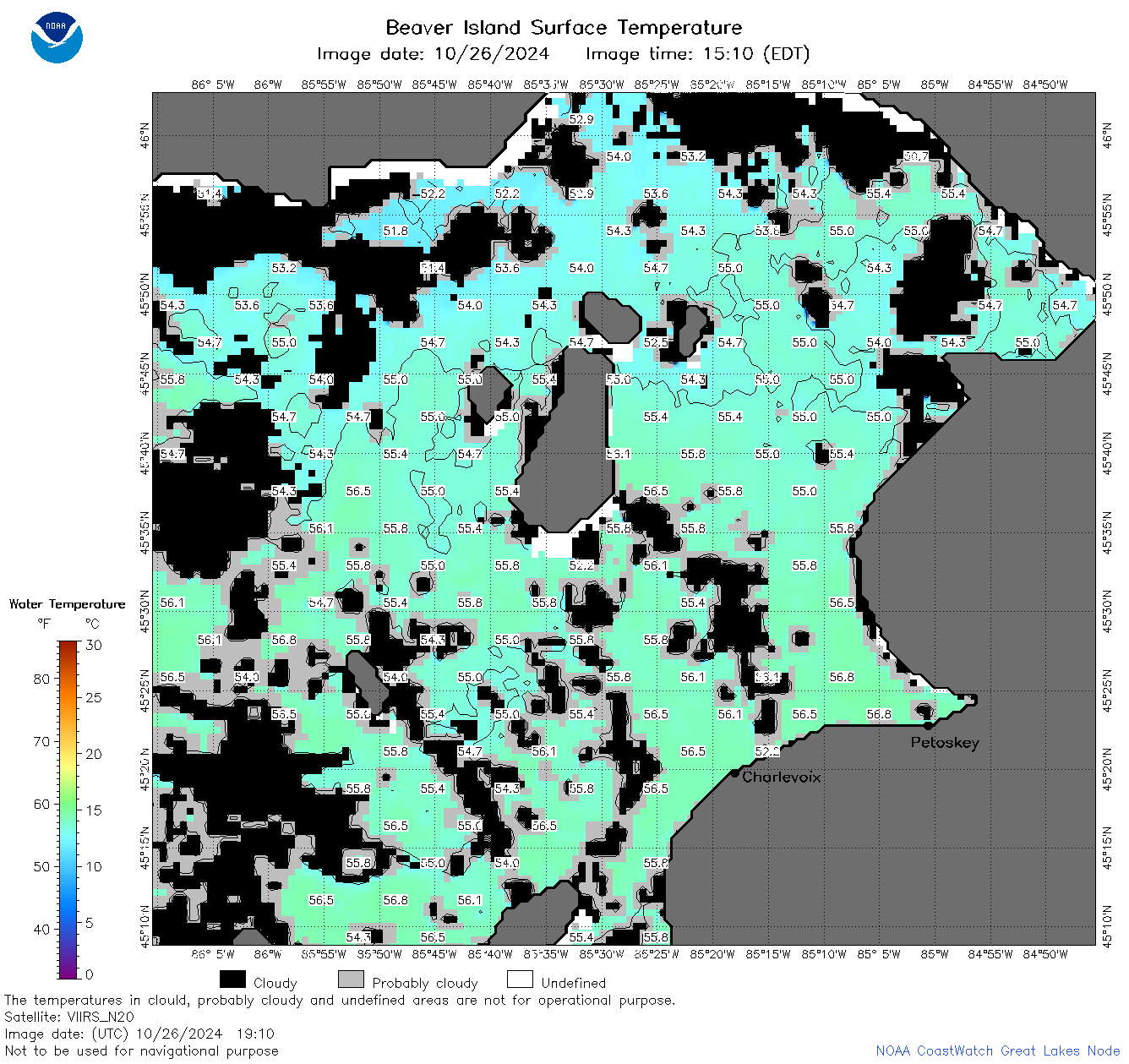Click the white Undefined legend swatch
Image resolution: width=1129 pixels, height=1064 pixels.
point(520,979)
